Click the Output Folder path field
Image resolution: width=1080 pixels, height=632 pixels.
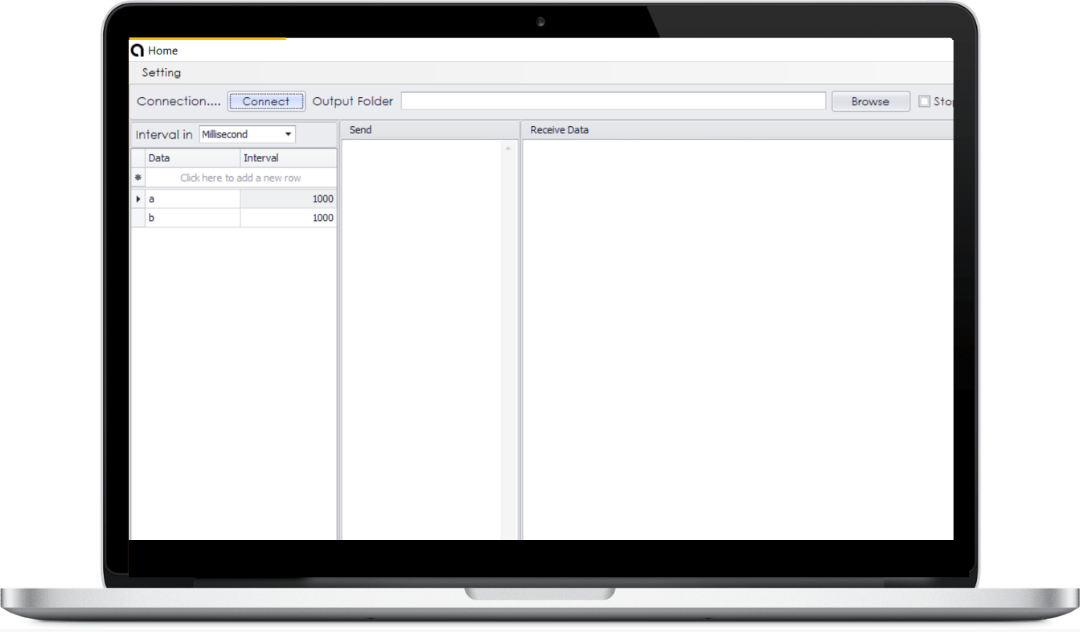(x=613, y=101)
